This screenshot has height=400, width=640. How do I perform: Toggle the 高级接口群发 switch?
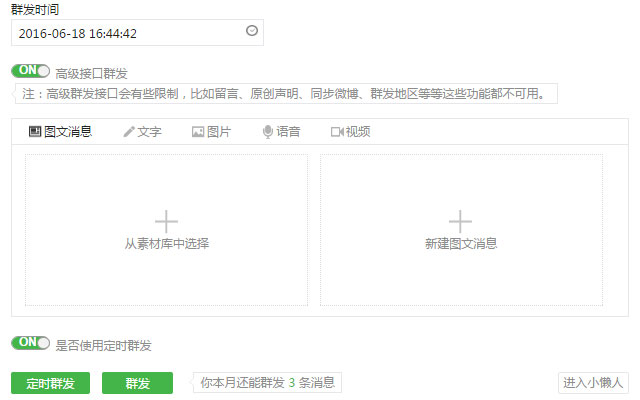tap(31, 71)
